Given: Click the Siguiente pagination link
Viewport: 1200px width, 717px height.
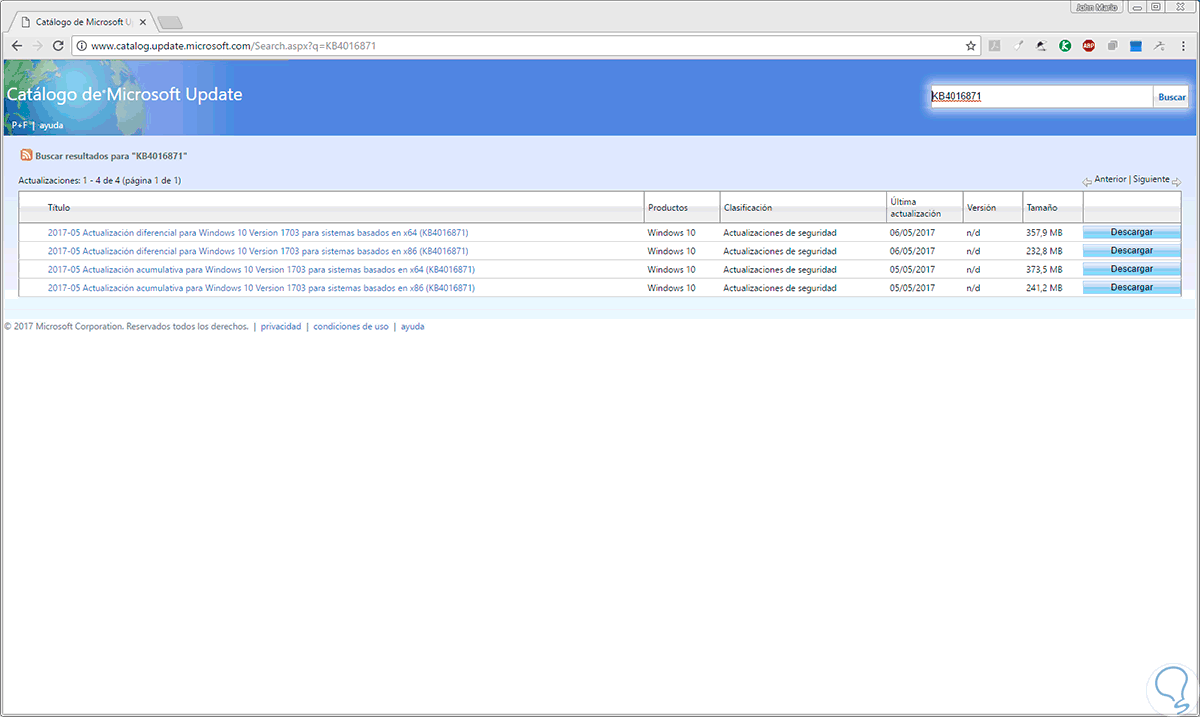Looking at the screenshot, I should pos(1151,179).
